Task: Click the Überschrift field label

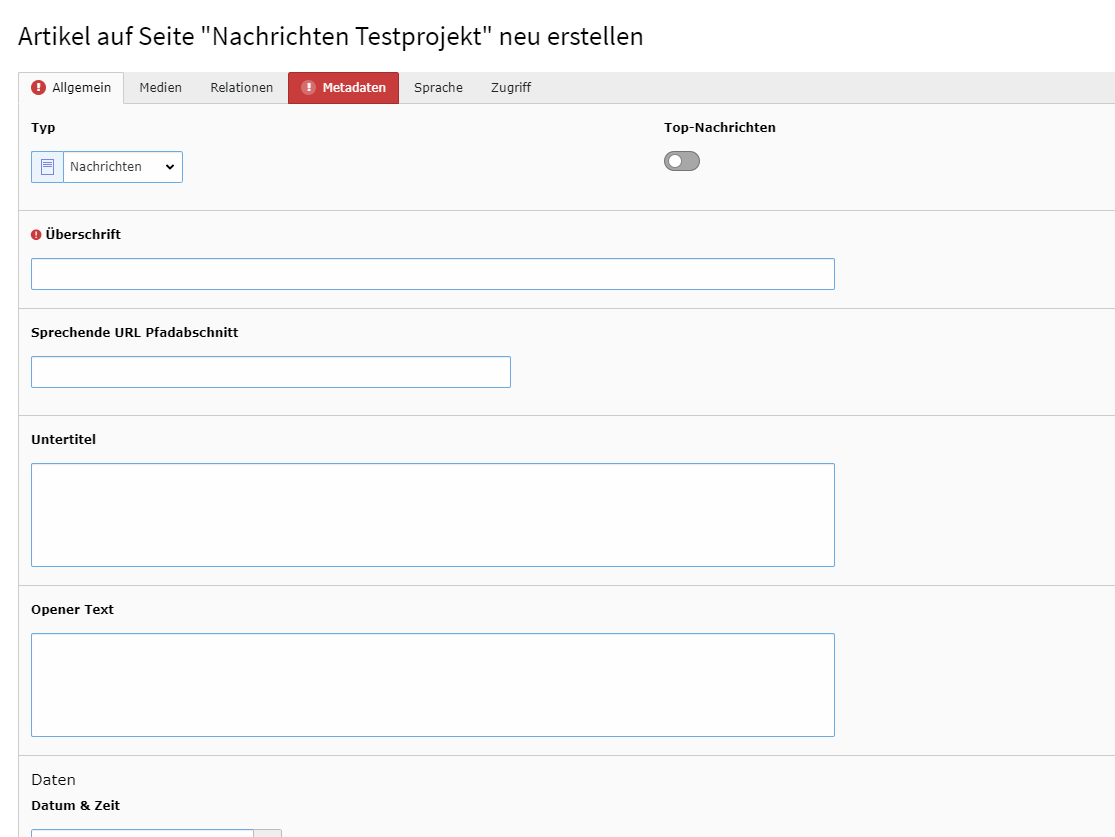Action: point(83,235)
